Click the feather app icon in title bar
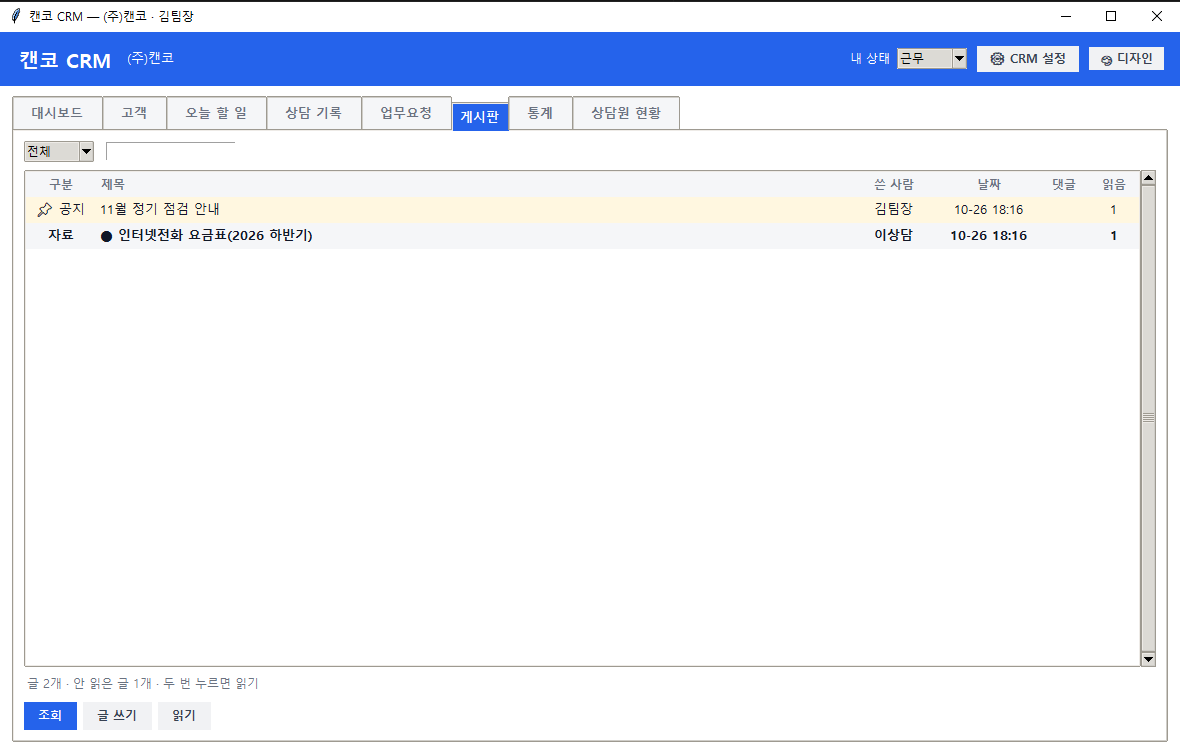1180x752 pixels. 16,16
